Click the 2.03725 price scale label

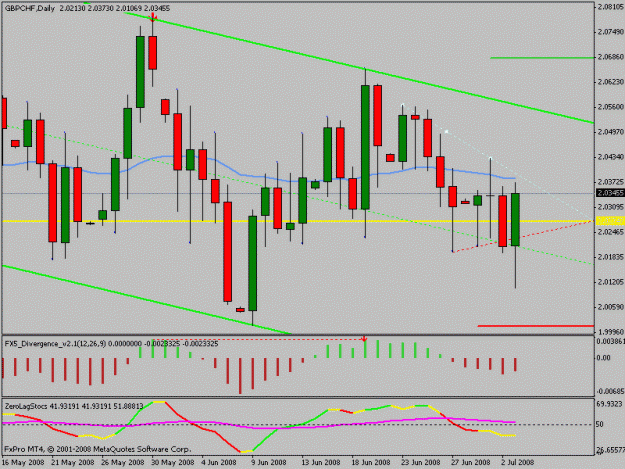click(x=611, y=182)
